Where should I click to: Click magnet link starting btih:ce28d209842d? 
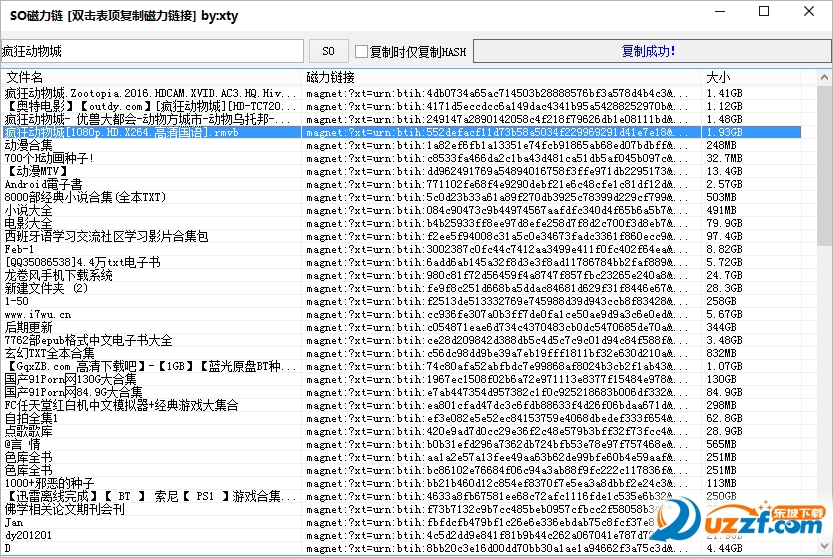(497, 341)
